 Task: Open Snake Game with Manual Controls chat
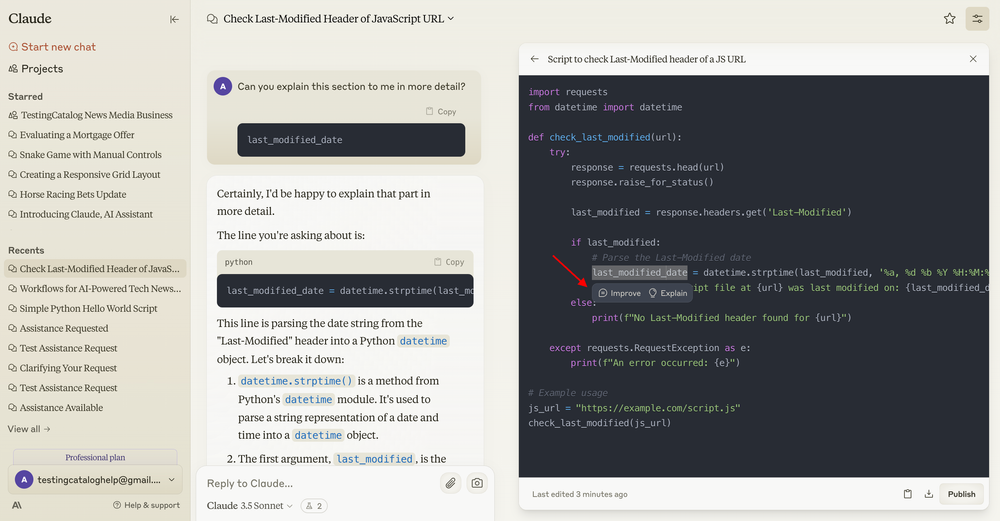[x=90, y=155]
